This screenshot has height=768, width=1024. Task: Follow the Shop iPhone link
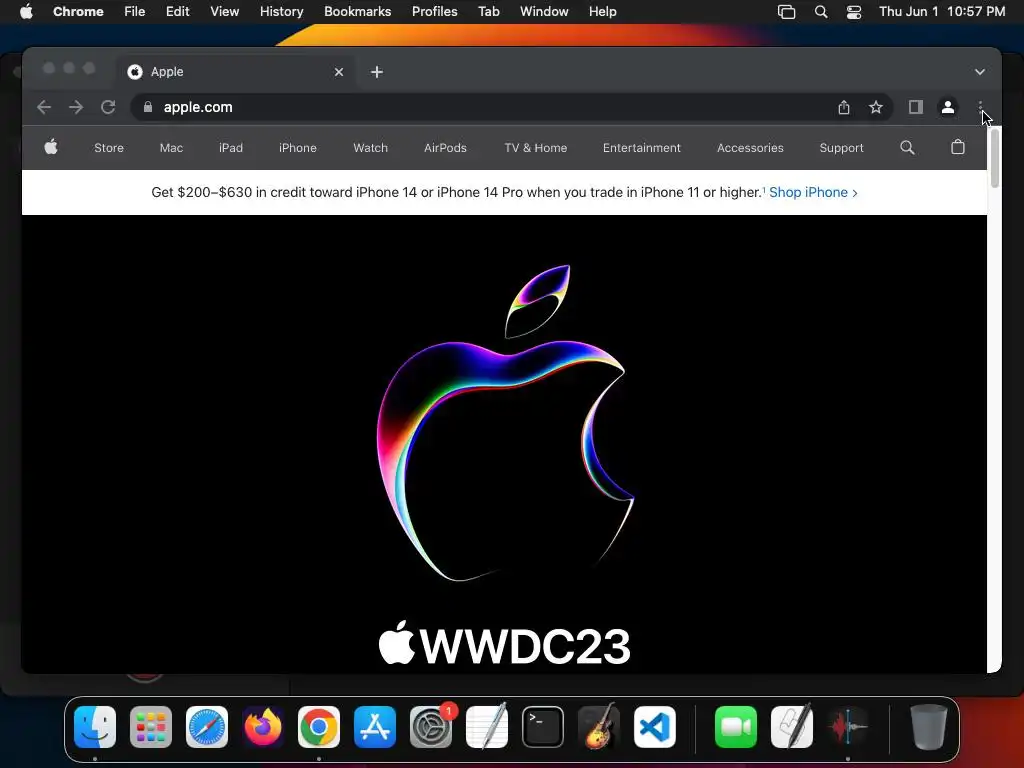813,192
